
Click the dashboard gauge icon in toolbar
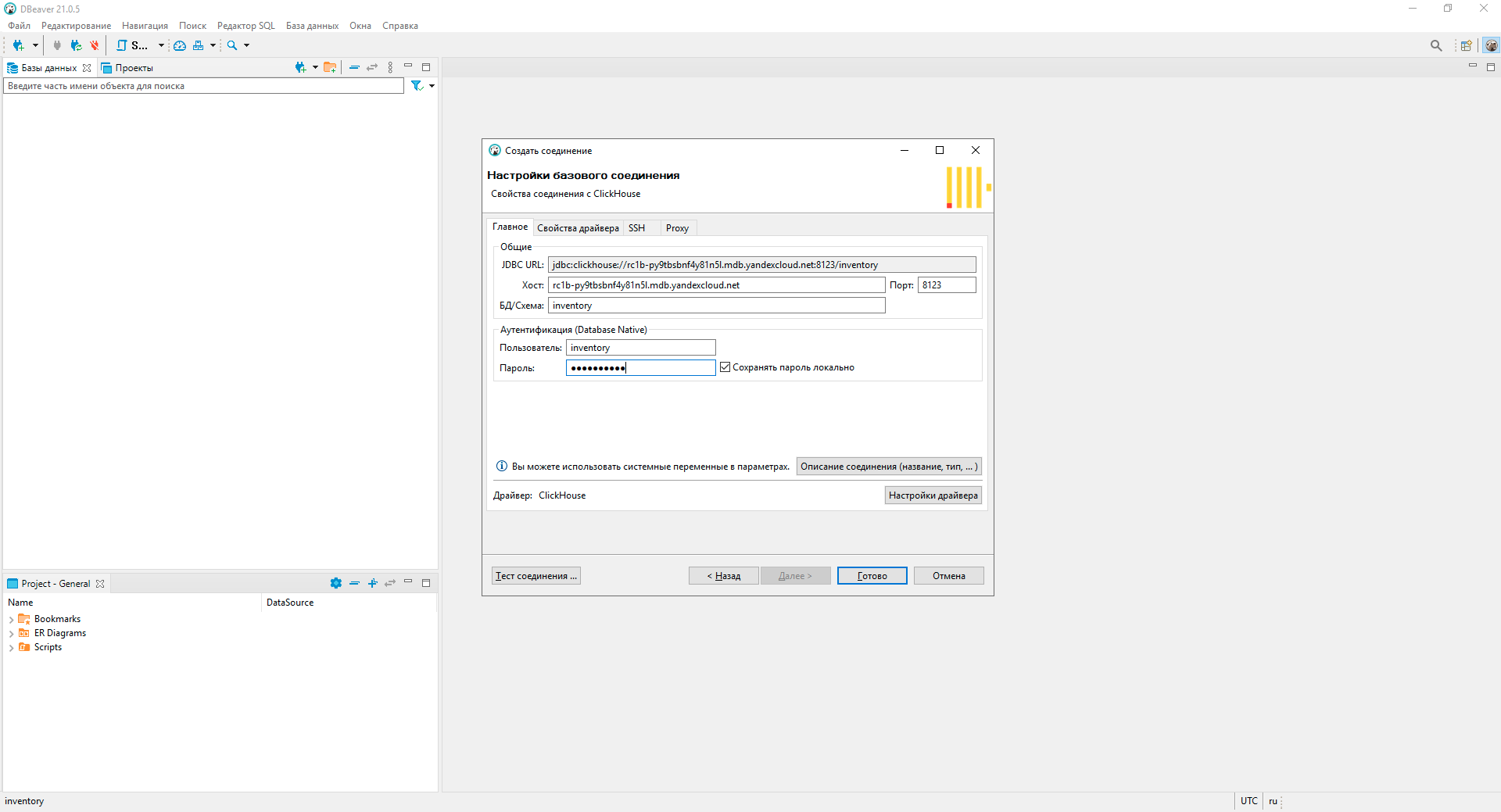(180, 45)
